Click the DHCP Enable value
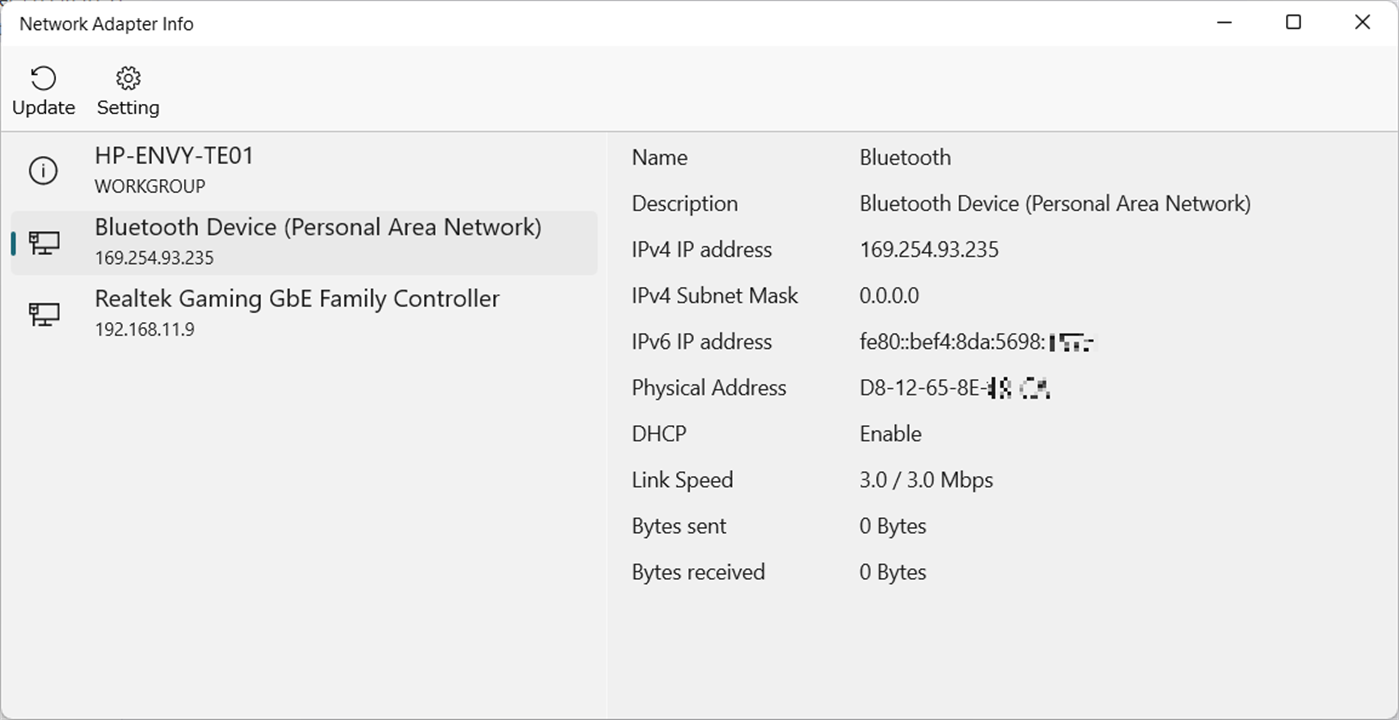 tap(889, 433)
